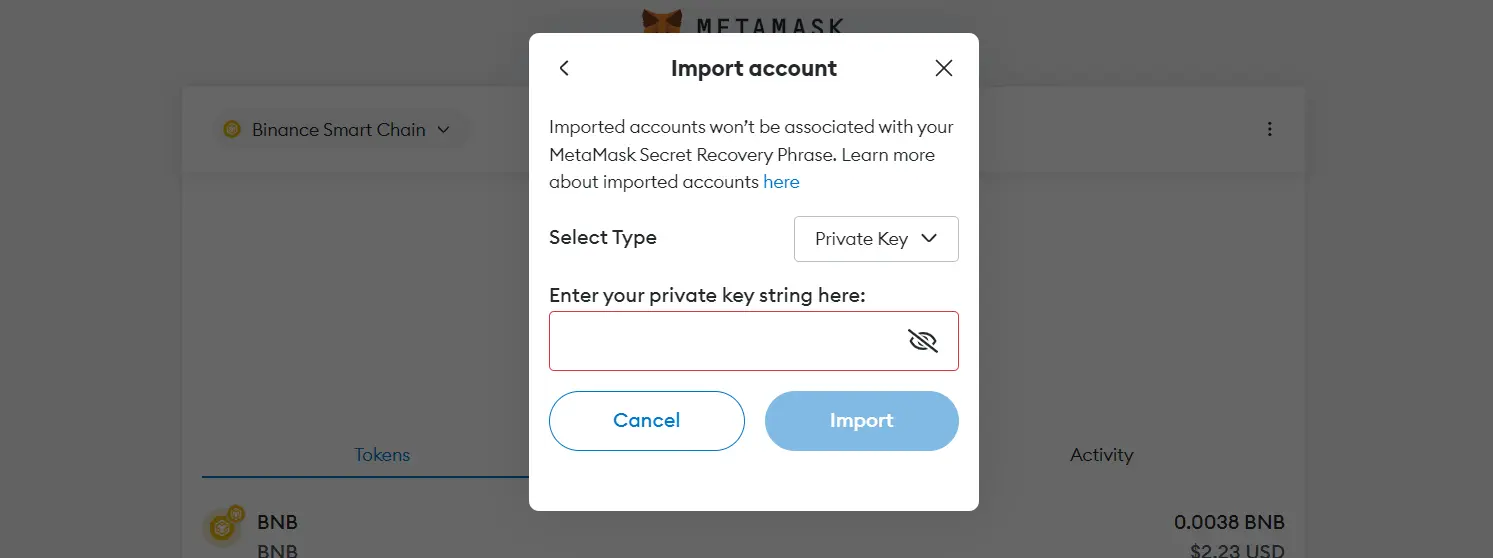Viewport: 1493px width, 558px height.
Task: Toggle private key visibility eye icon
Action: [x=922, y=341]
